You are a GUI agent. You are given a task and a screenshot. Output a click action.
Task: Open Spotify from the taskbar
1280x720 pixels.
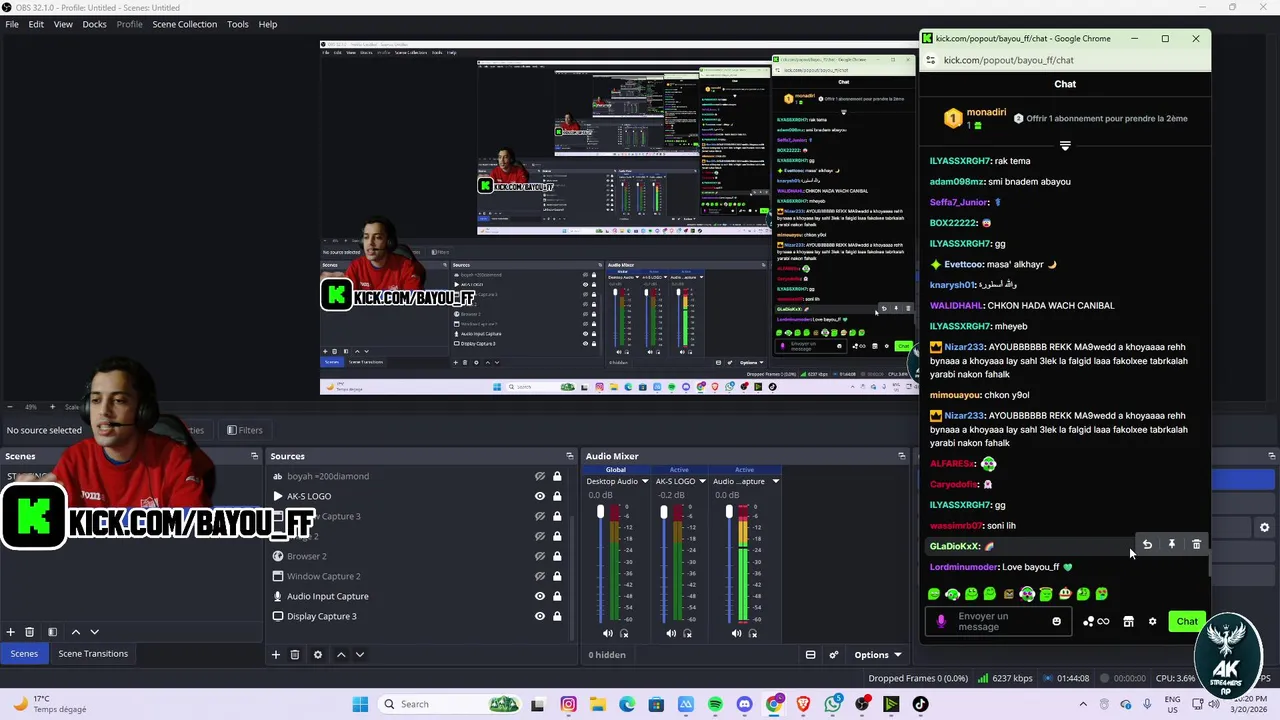[x=715, y=704]
